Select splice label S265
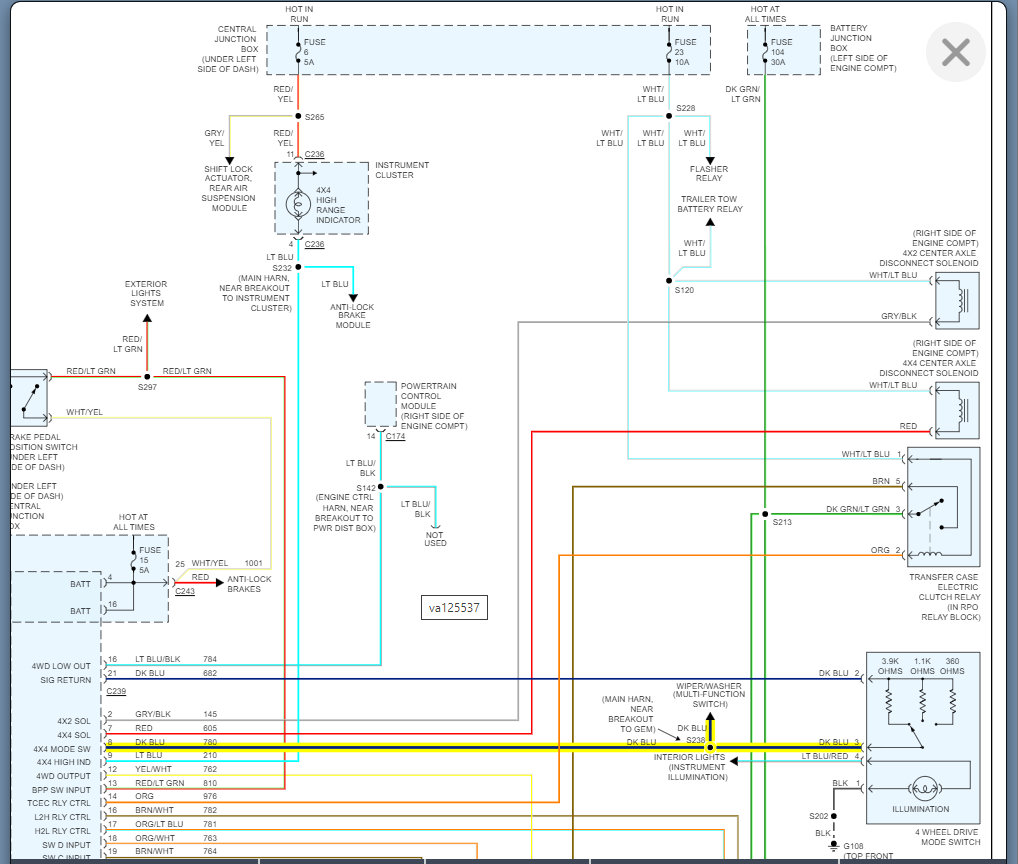The height and width of the screenshot is (864, 1018). tap(314, 117)
